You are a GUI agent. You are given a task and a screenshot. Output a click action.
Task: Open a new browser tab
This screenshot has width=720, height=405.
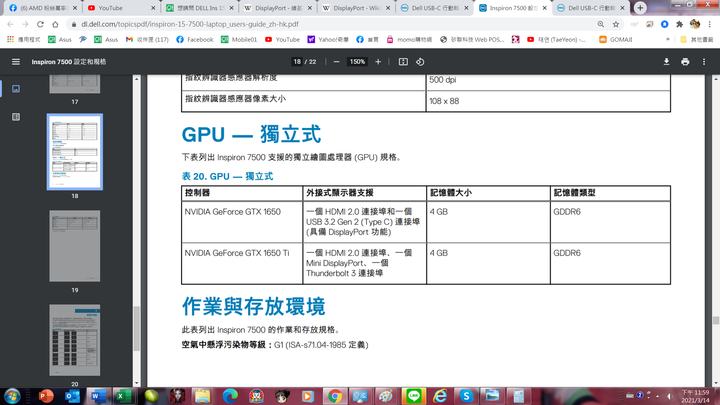coord(640,8)
